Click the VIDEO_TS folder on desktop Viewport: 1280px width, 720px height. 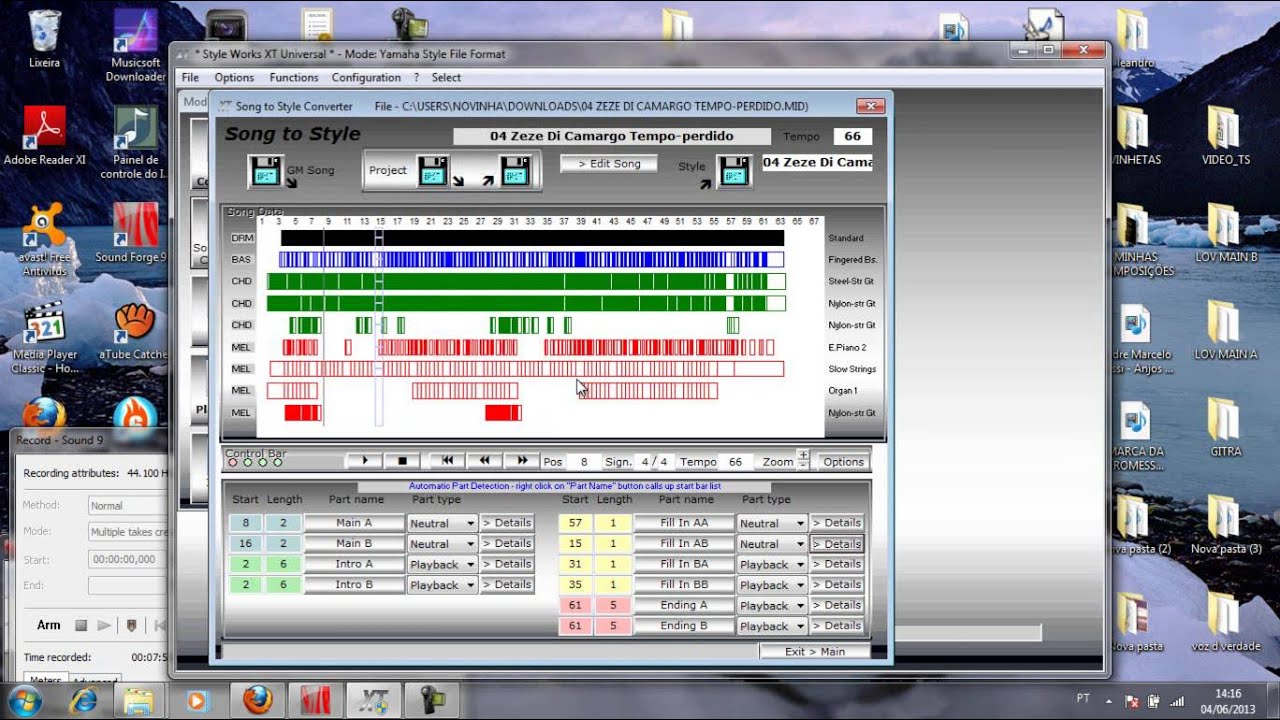[x=1225, y=136]
